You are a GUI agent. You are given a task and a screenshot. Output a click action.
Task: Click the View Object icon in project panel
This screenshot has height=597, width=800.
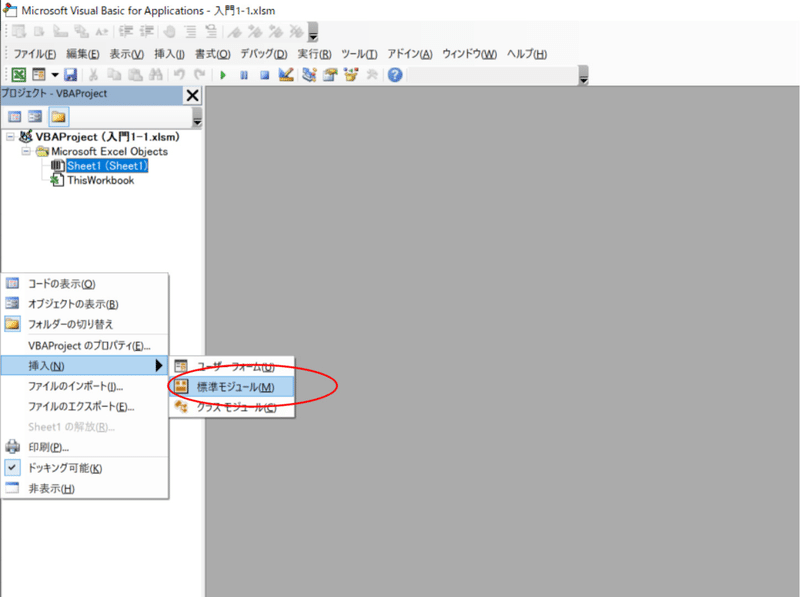pos(35,117)
